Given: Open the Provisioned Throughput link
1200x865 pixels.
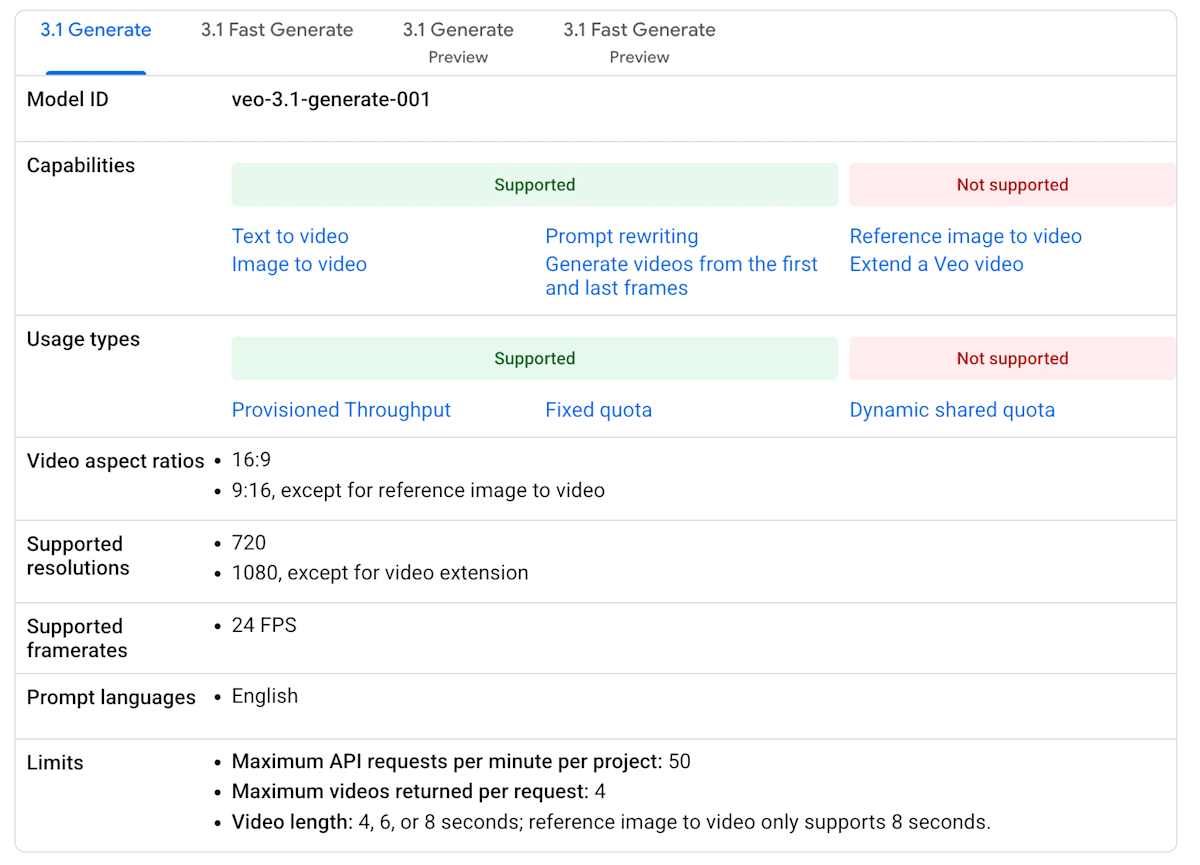Looking at the screenshot, I should point(341,410).
